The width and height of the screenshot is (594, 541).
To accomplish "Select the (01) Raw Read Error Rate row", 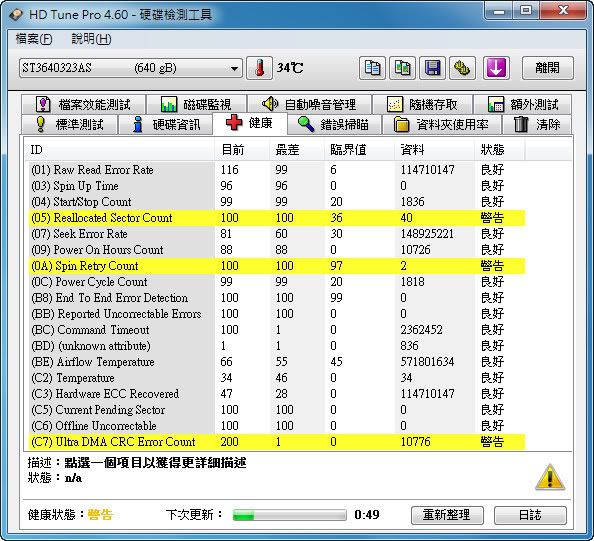I will pyautogui.click(x=277, y=170).
